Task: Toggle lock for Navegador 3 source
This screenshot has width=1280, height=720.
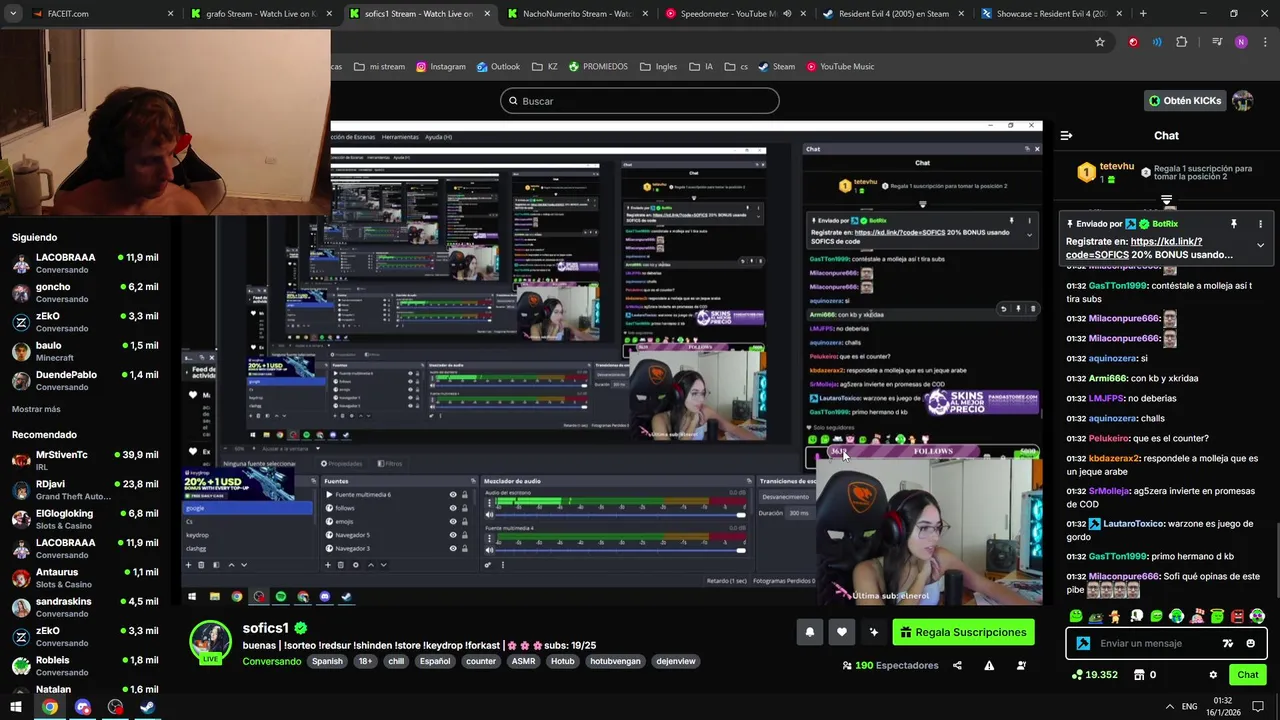Action: [x=464, y=548]
